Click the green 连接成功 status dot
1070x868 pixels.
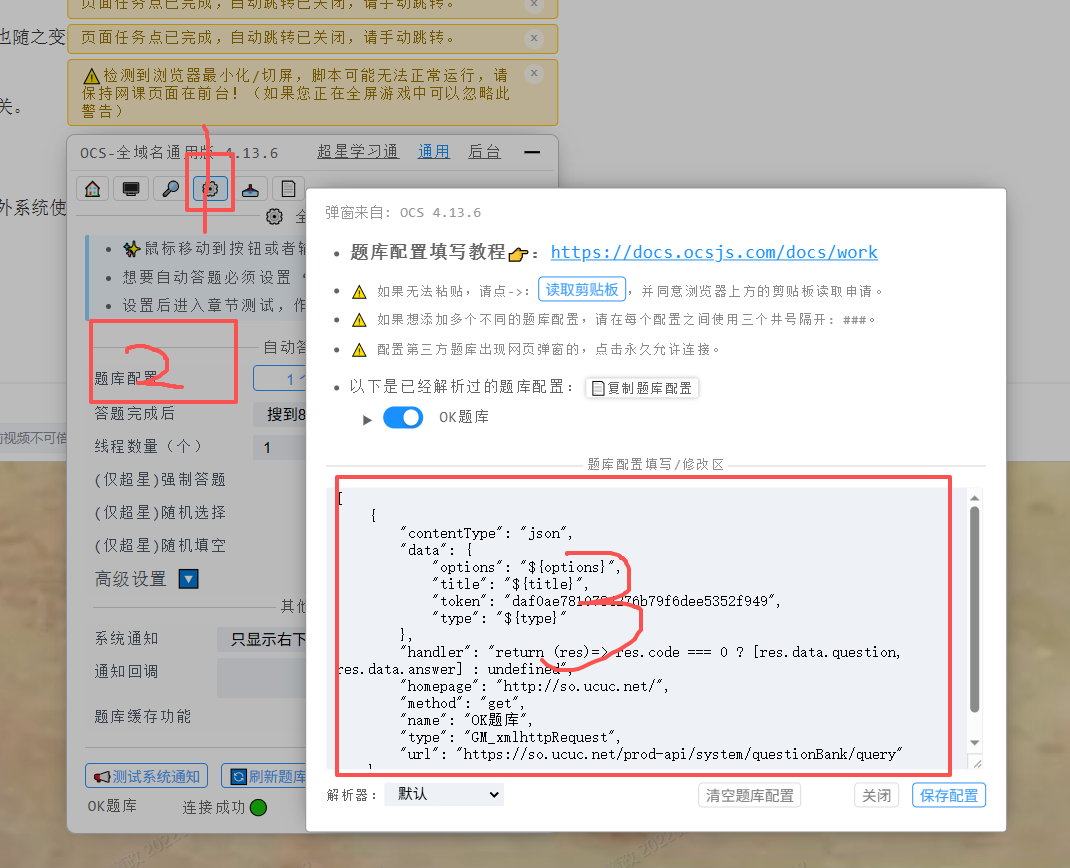point(259,808)
